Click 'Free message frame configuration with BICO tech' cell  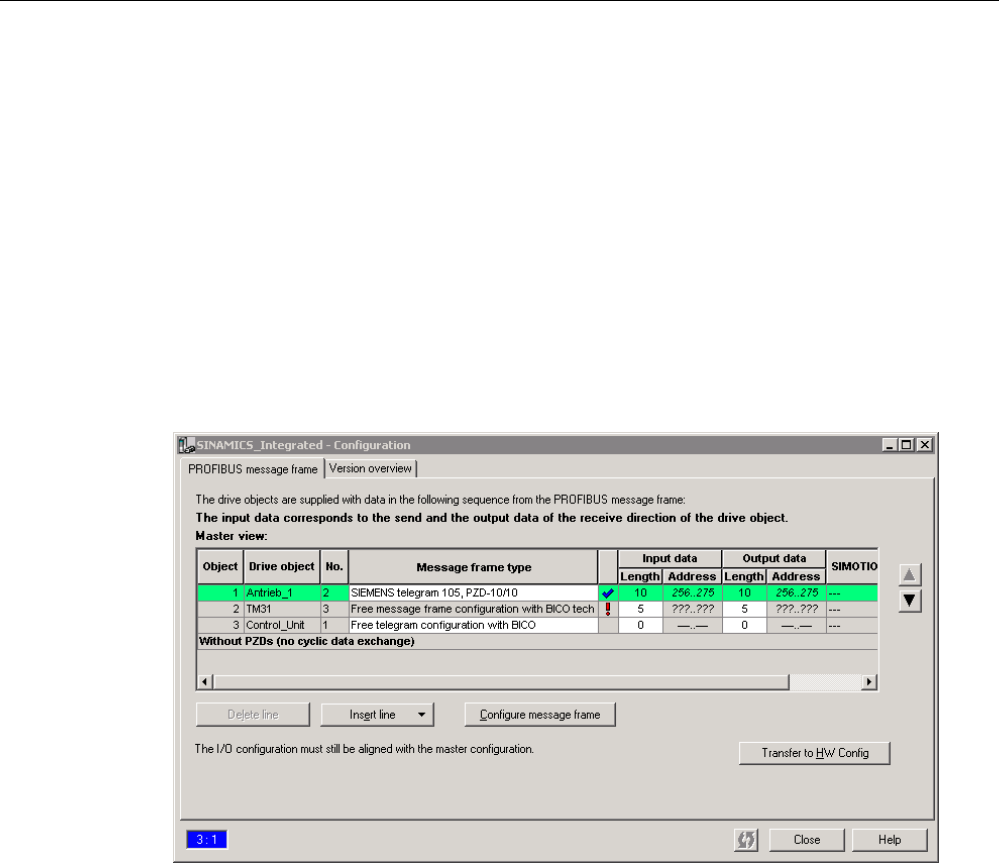[473, 609]
